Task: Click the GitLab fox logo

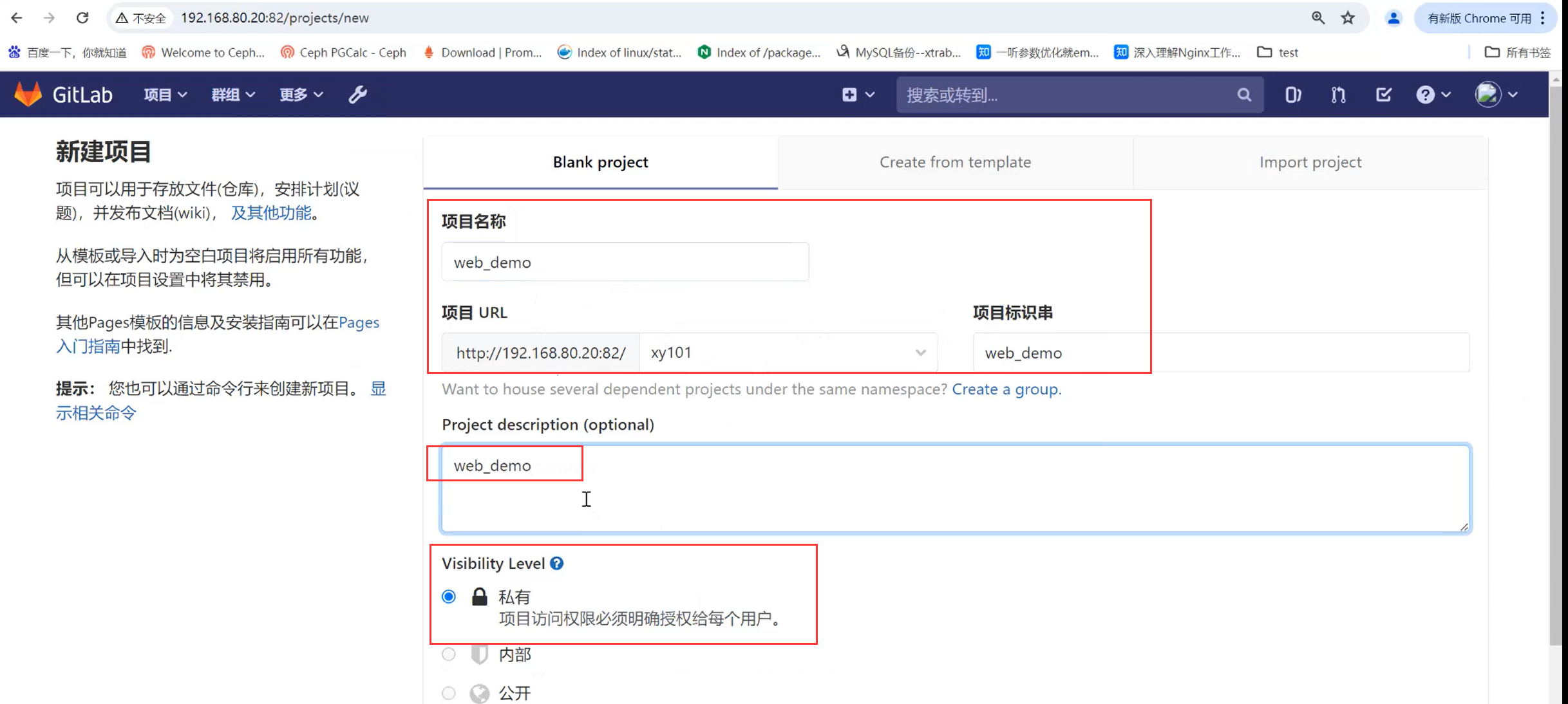Action: point(28,95)
